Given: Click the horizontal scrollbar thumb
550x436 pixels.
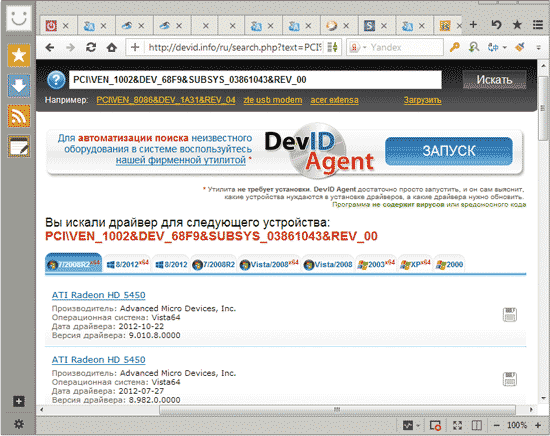Looking at the screenshot, I should coord(337,409).
